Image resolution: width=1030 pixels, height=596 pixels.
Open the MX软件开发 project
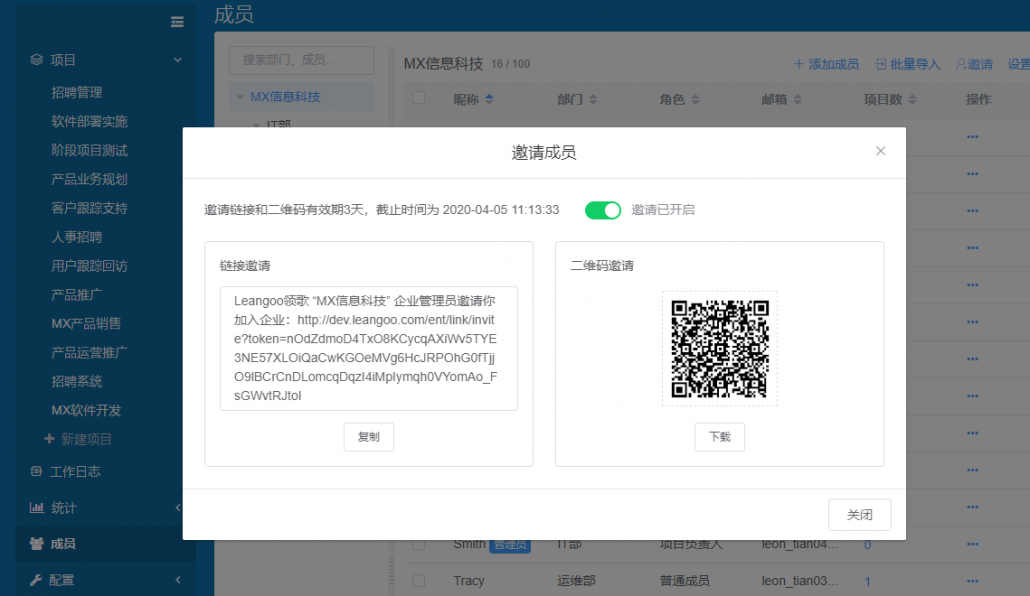click(x=86, y=410)
